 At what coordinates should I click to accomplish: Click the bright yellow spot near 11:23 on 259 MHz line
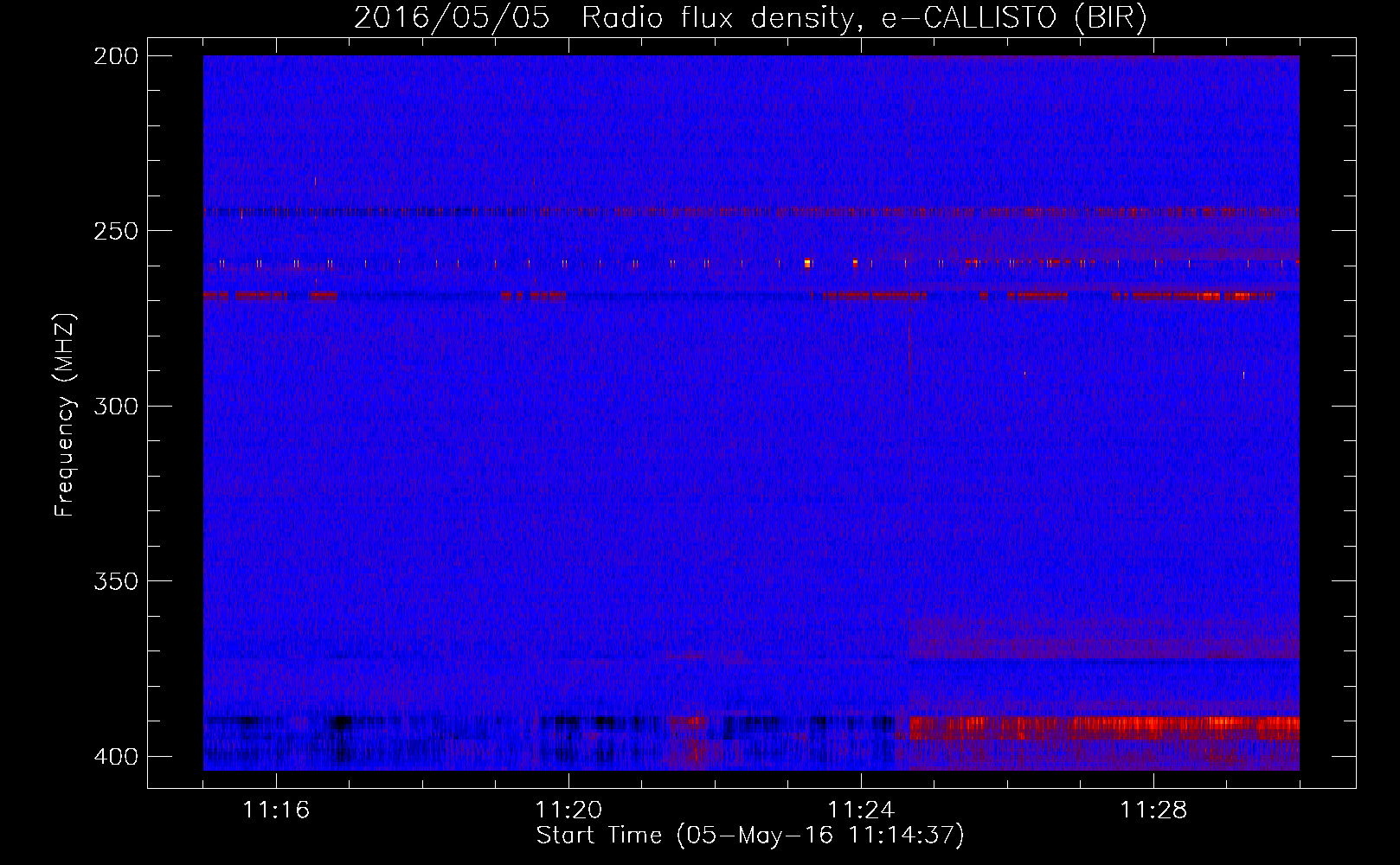coord(807,263)
